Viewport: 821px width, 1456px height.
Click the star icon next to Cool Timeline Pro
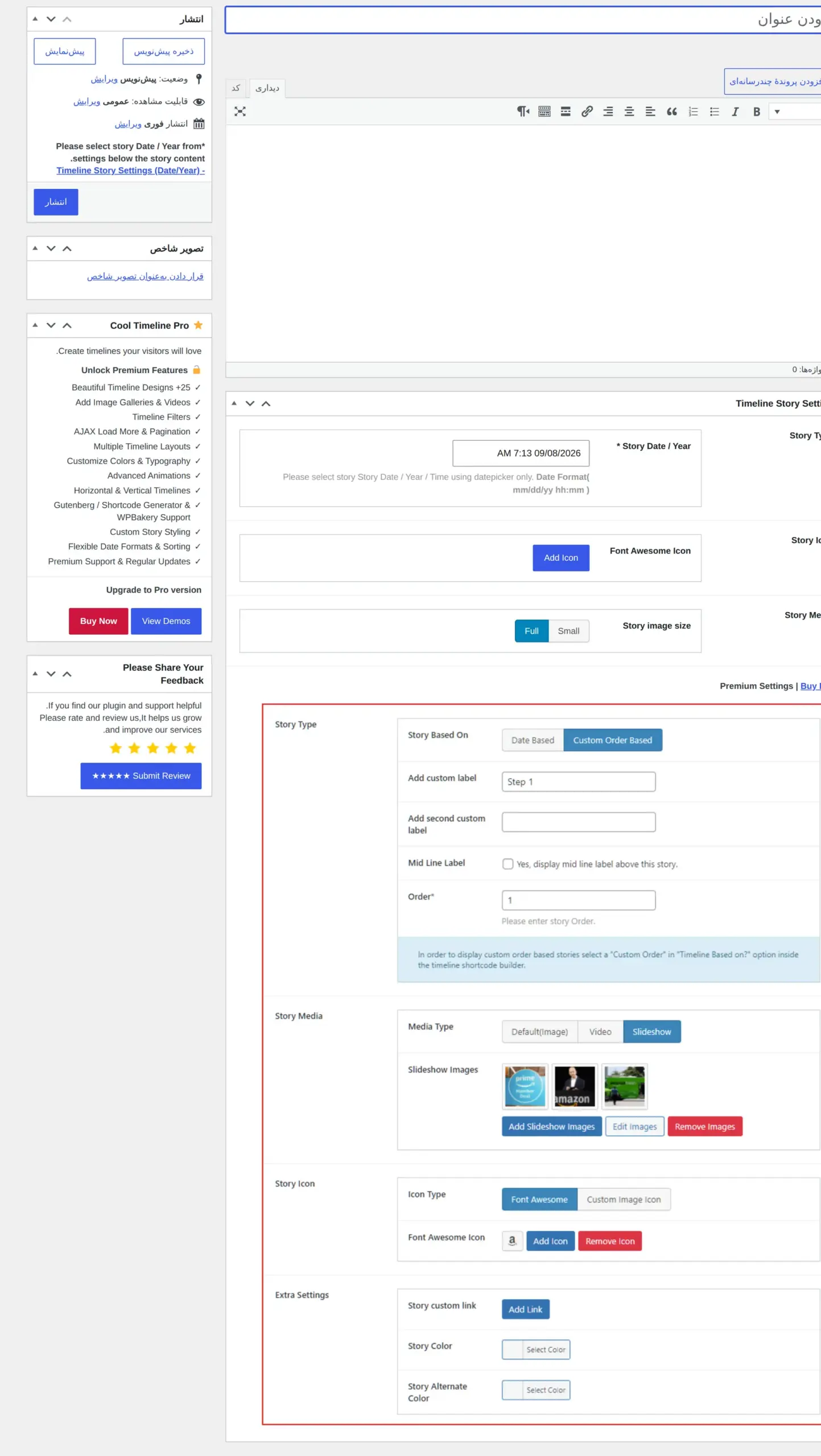(198, 325)
